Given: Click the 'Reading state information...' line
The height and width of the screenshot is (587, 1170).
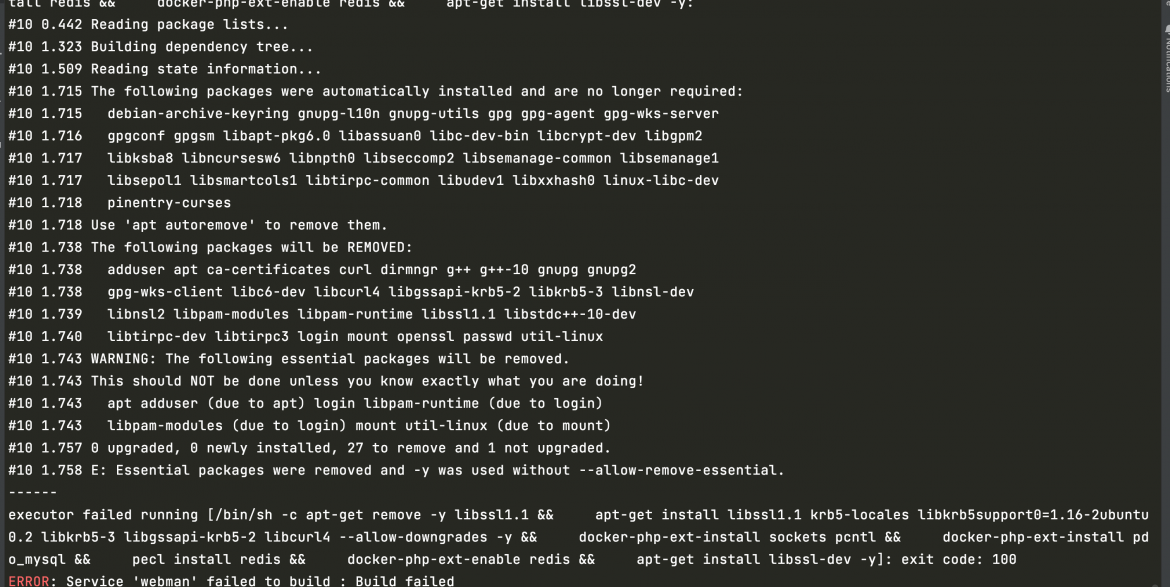Looking at the screenshot, I should click(x=165, y=69).
